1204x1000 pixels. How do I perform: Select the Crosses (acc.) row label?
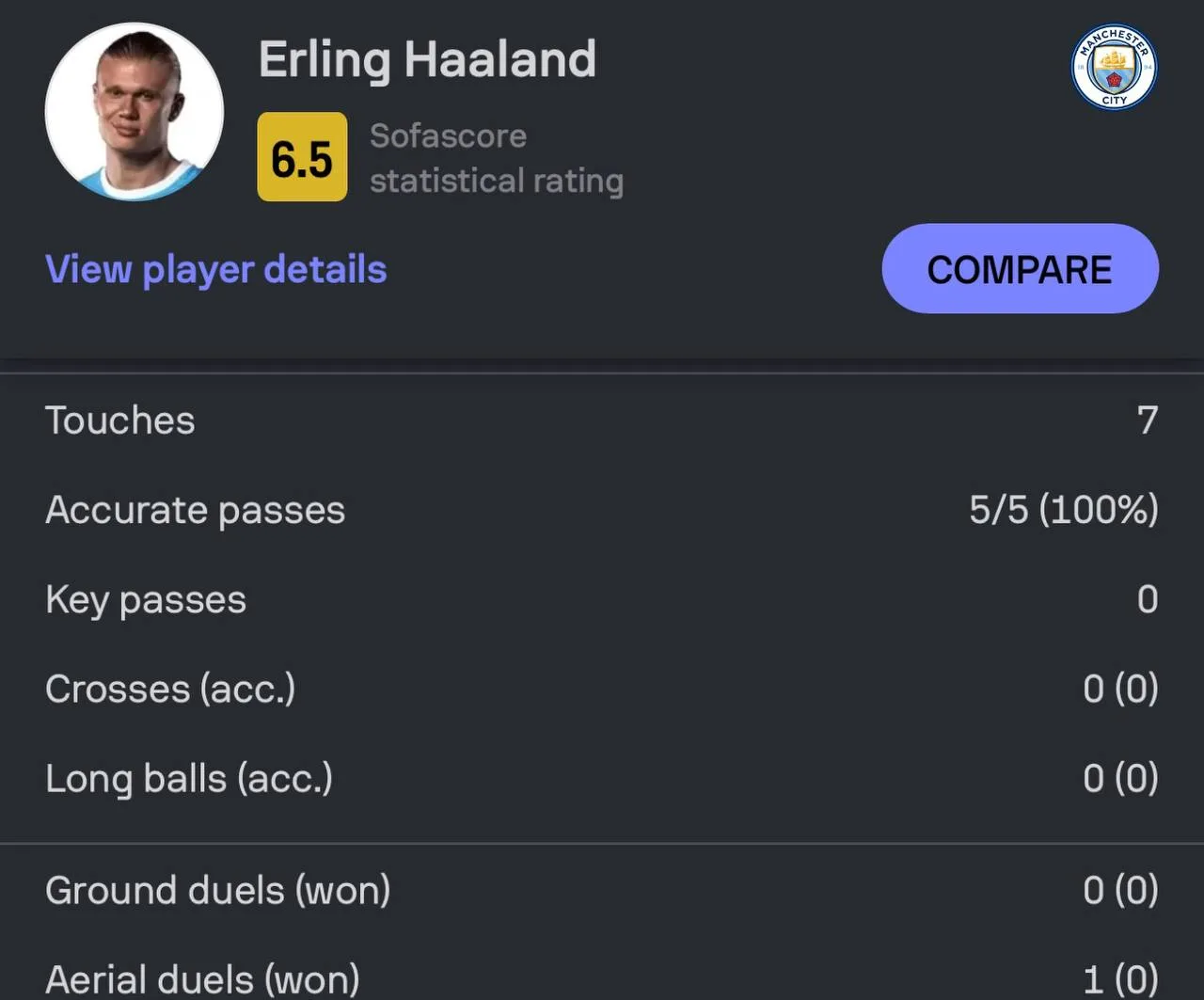(x=170, y=690)
